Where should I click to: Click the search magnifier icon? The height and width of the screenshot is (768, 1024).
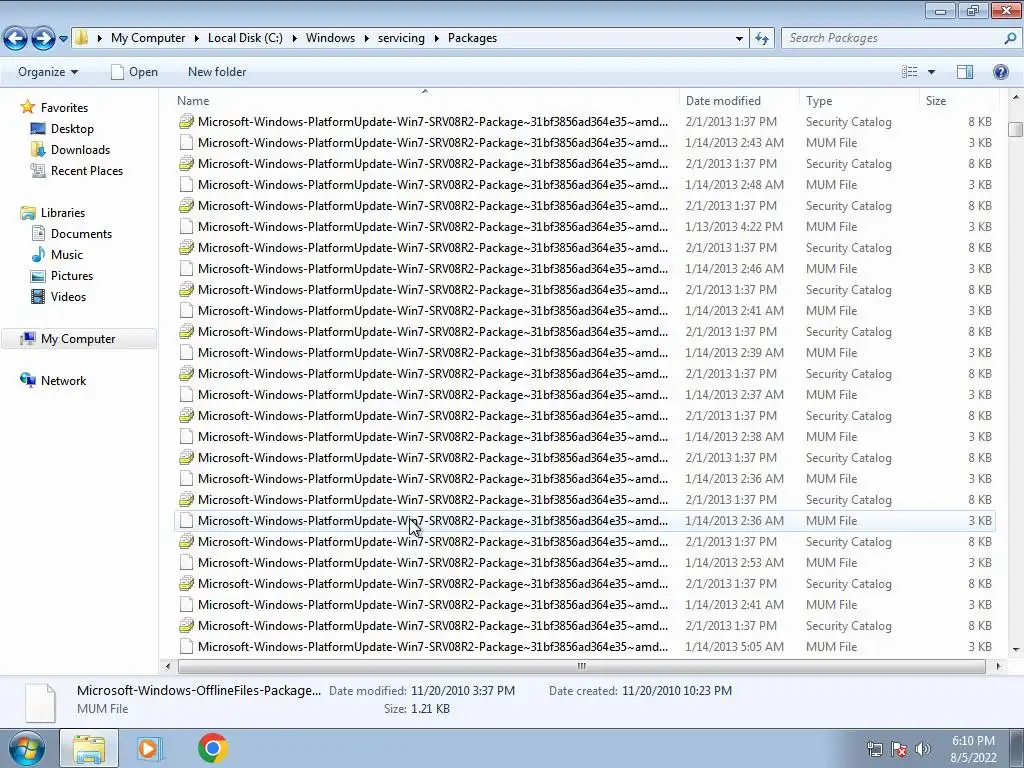1010,38
